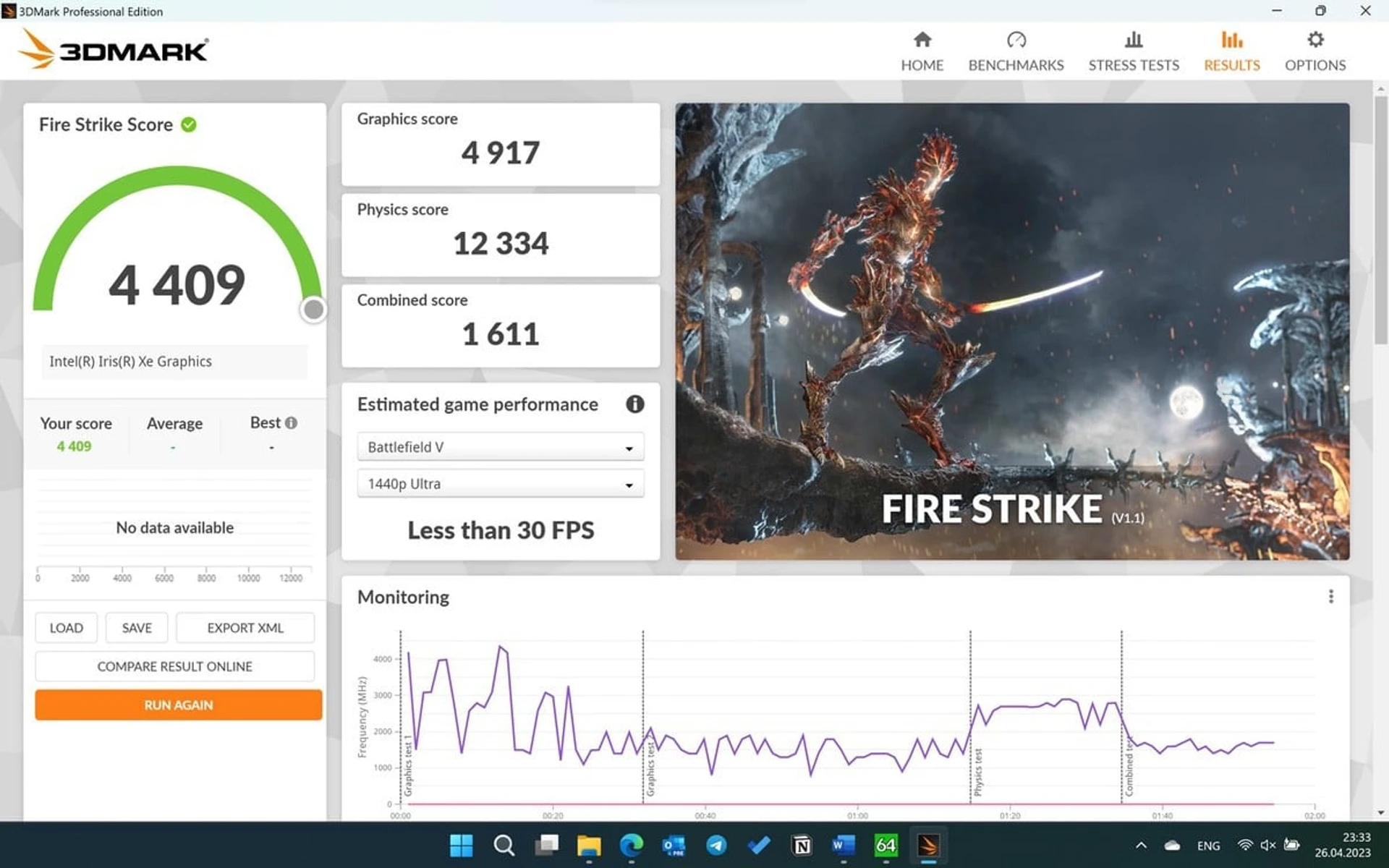
Task: Open Task View from the taskbar
Action: click(546, 845)
